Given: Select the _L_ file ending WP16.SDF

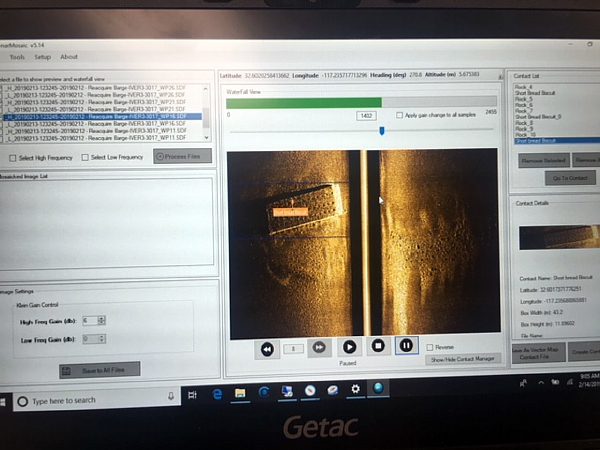Looking at the screenshot, I should point(96,124).
